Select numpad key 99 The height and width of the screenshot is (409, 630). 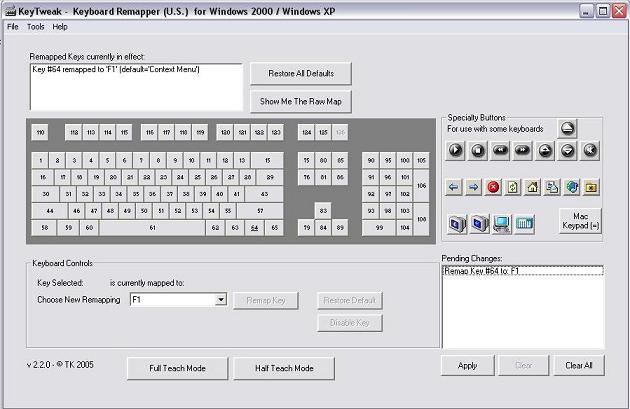point(379,228)
